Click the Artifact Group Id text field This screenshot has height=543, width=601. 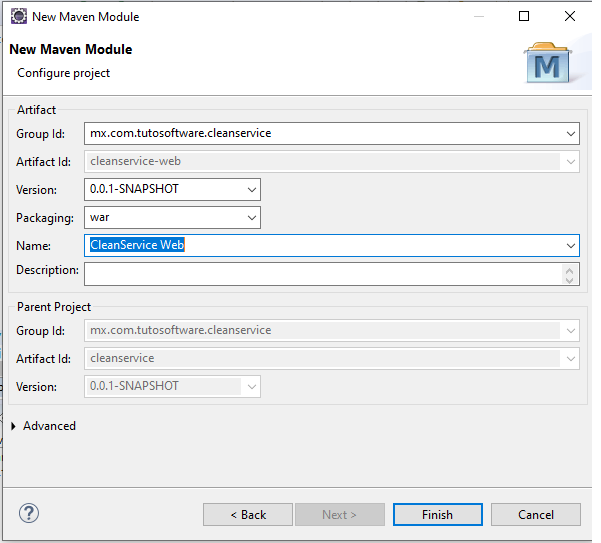320,133
